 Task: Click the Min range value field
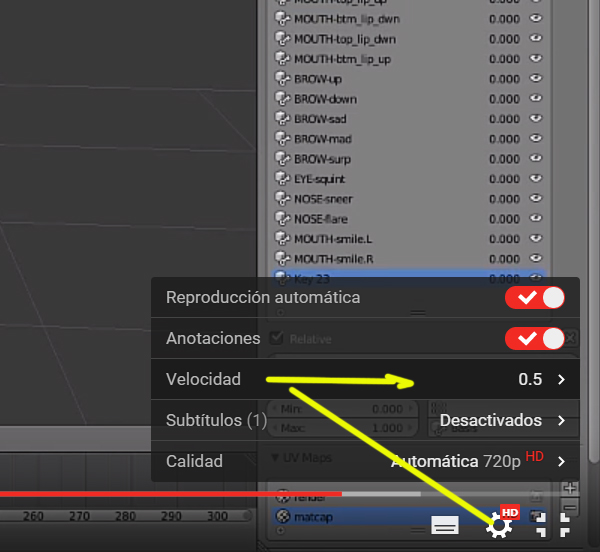pos(344,409)
